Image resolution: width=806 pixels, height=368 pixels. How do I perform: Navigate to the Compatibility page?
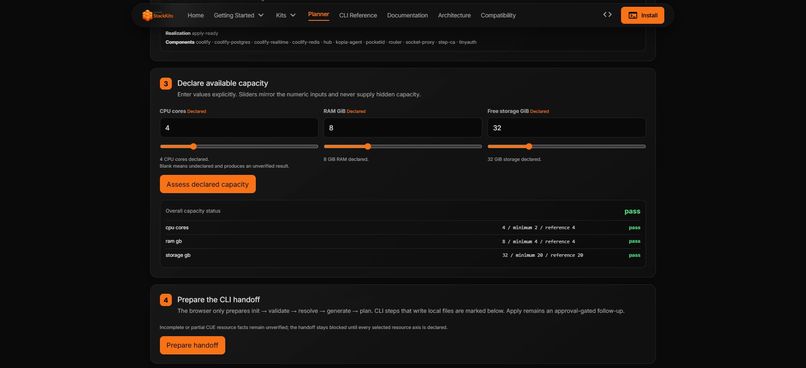498,15
